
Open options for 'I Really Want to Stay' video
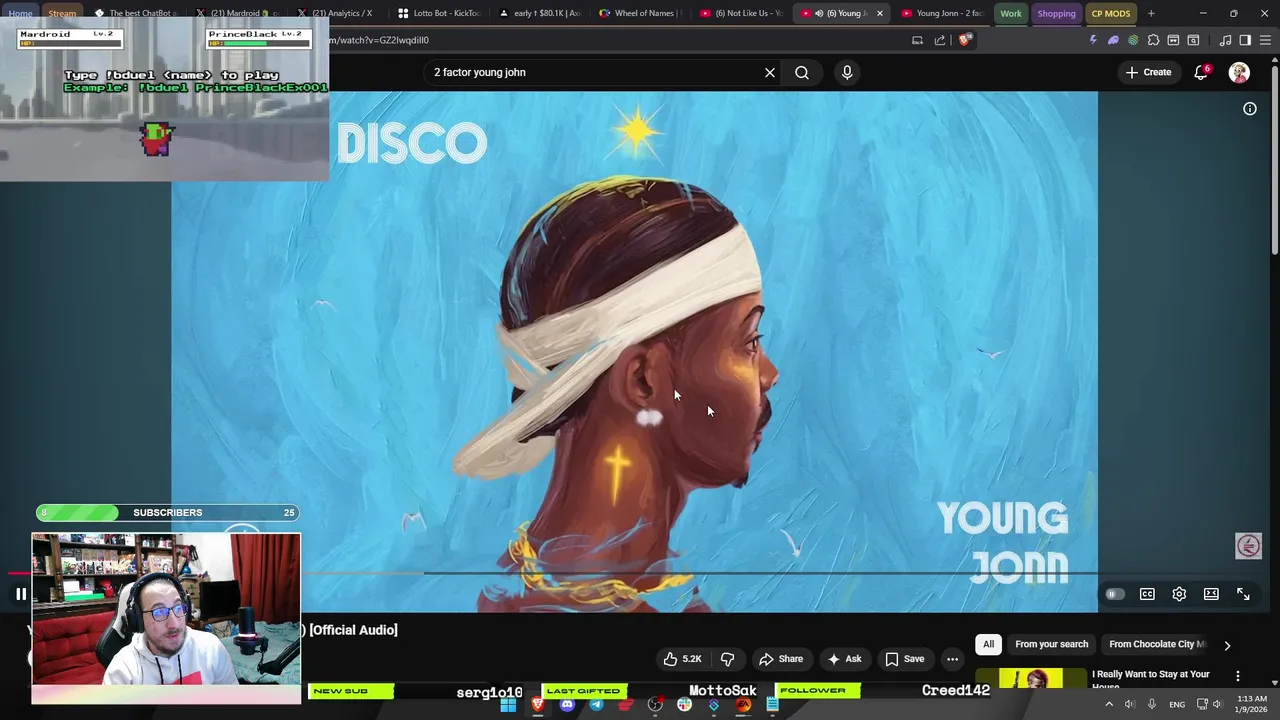coord(1238,676)
